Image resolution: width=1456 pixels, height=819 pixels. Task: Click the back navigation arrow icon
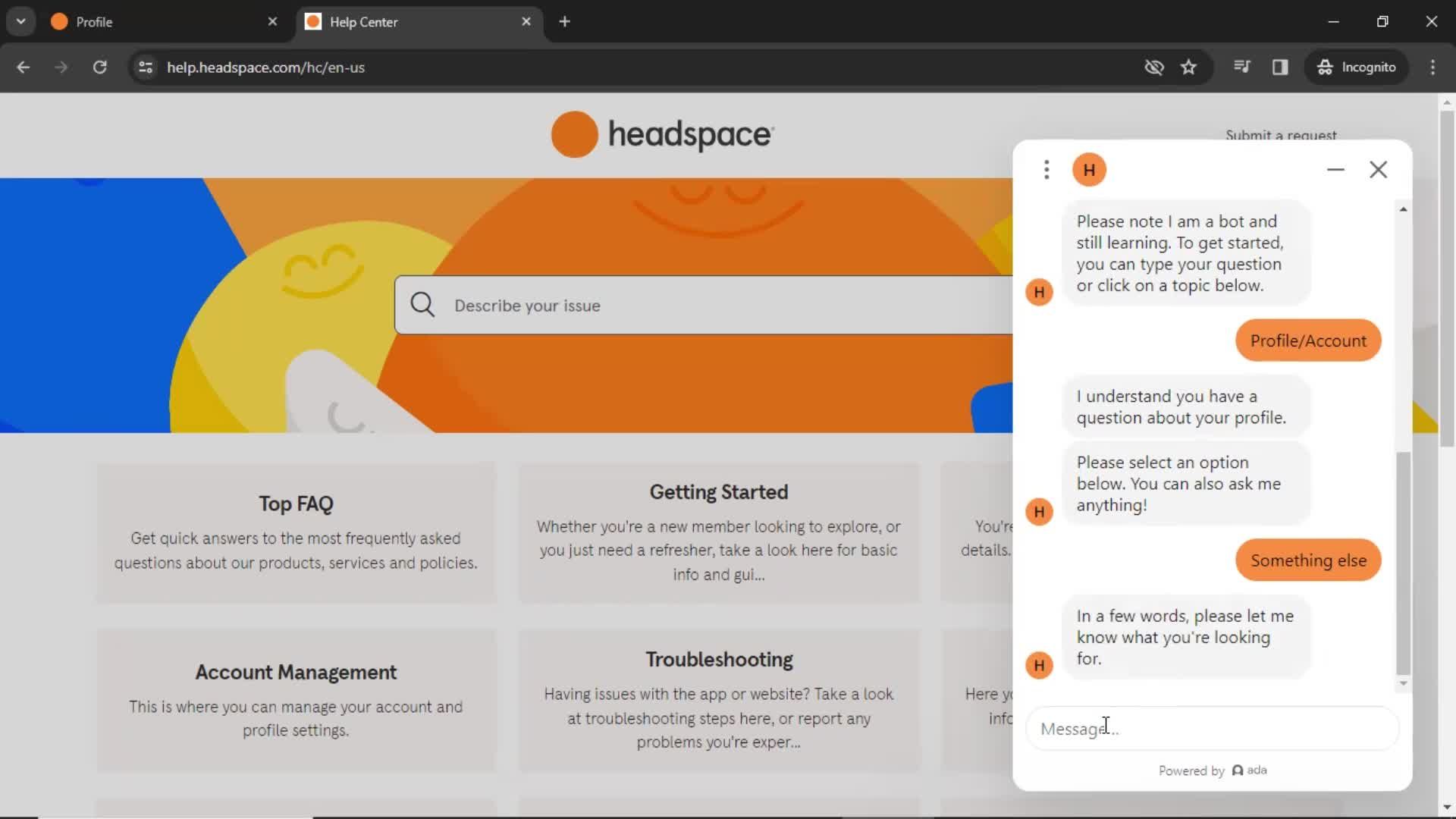[x=23, y=67]
